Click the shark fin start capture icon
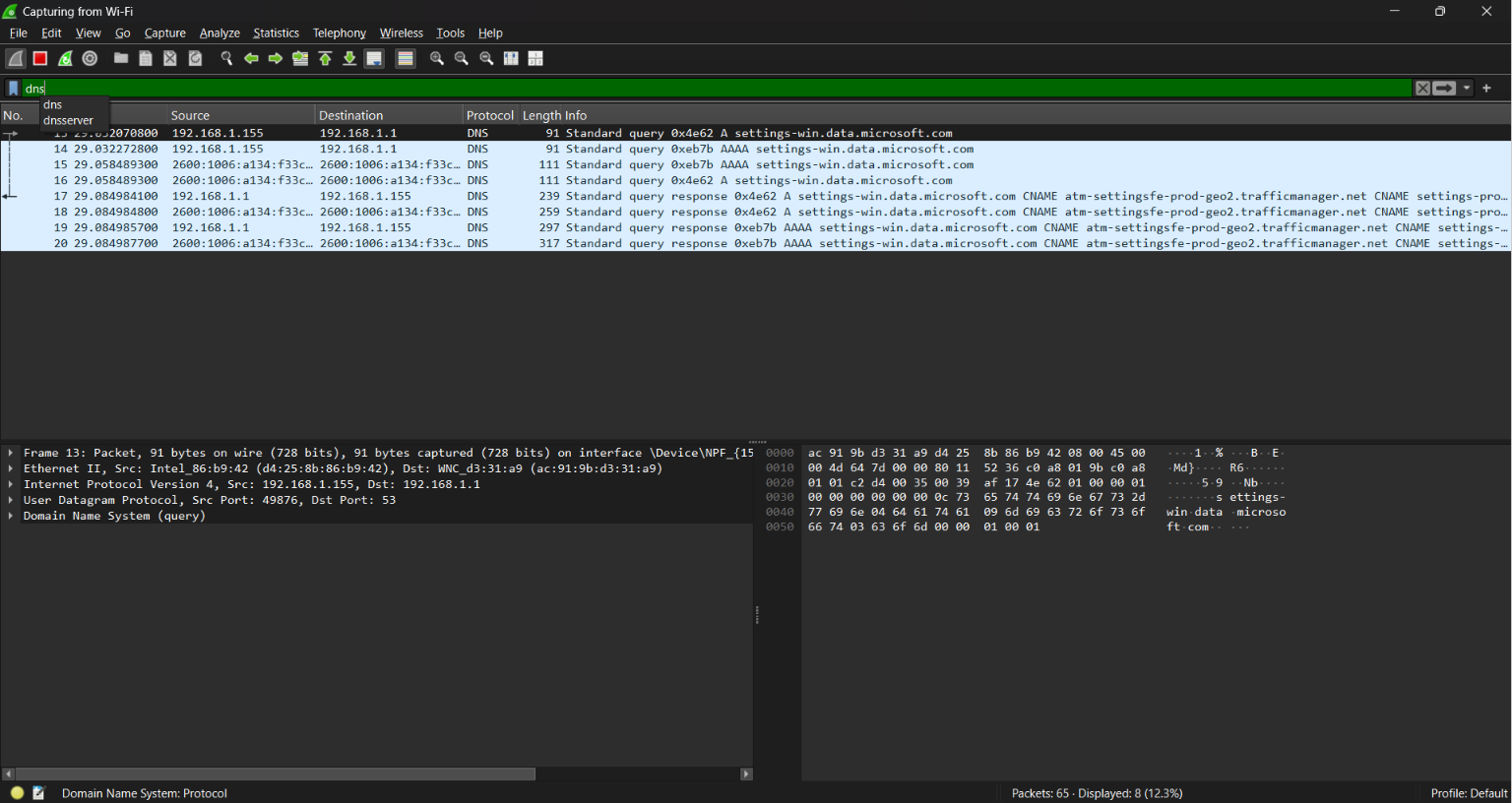Image resolution: width=1512 pixels, height=803 pixels. coord(16,59)
